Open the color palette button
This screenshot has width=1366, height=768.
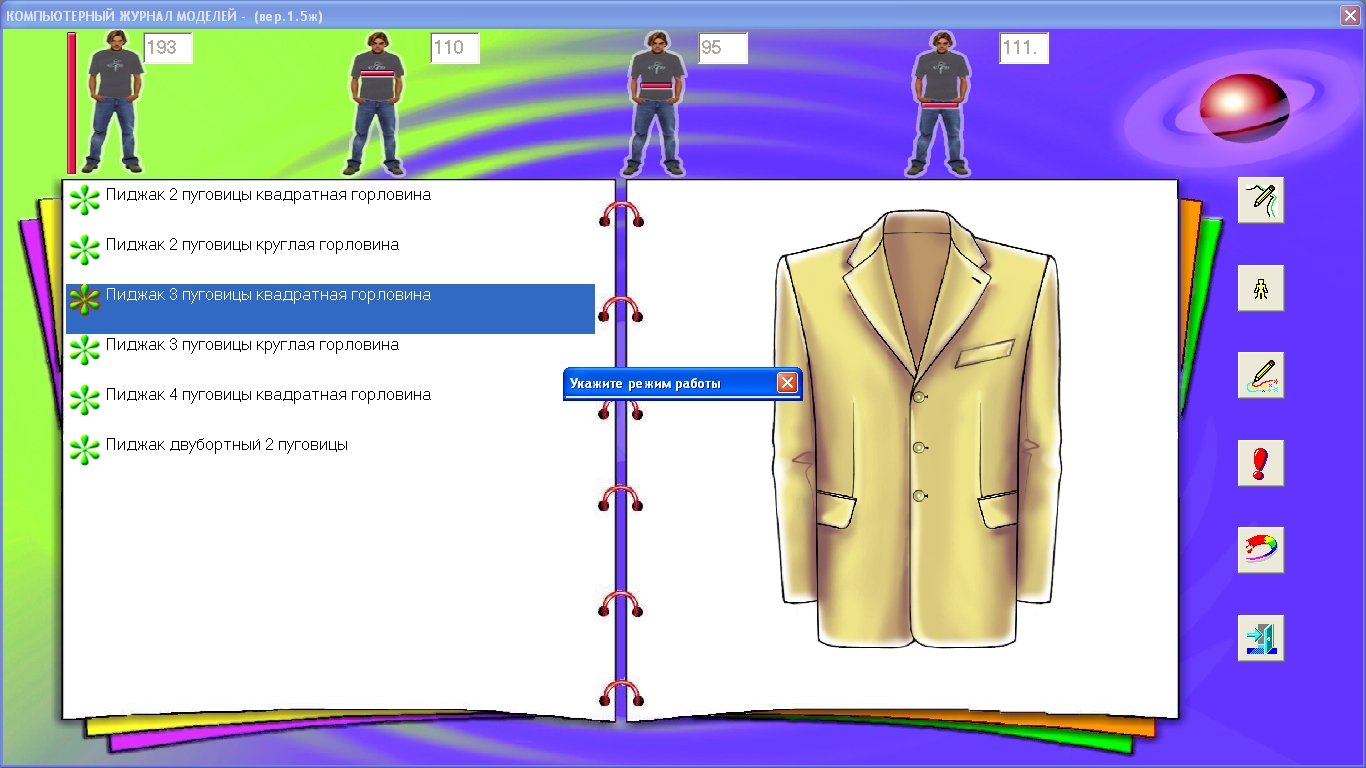1260,550
